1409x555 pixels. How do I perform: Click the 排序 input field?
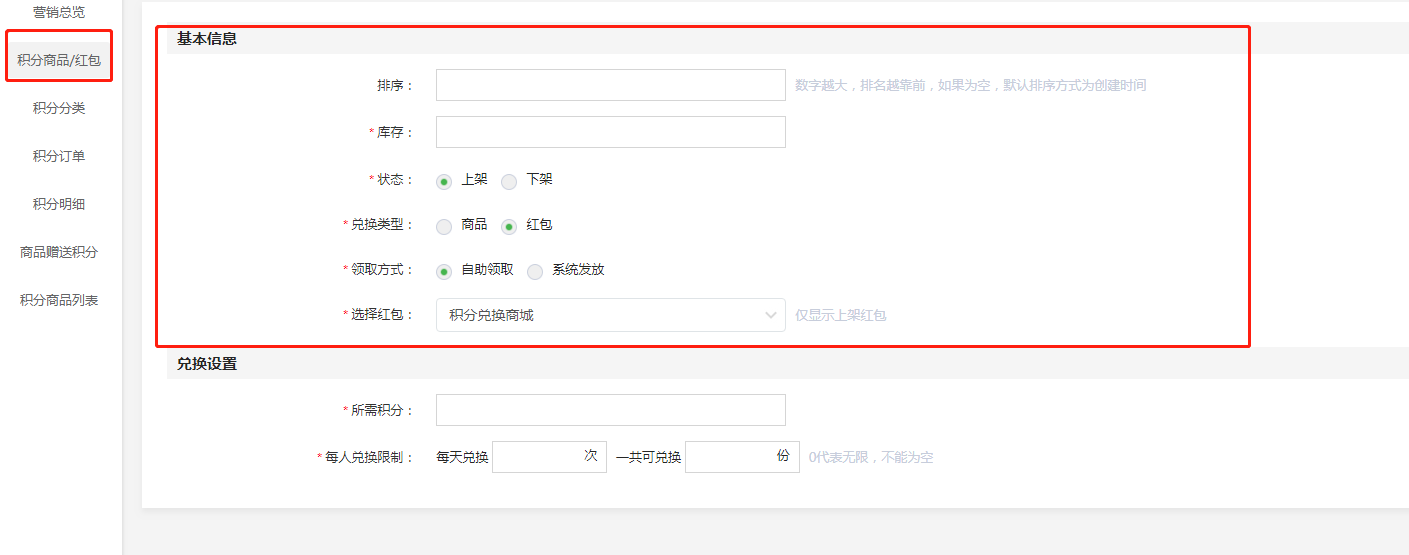pyautogui.click(x=611, y=85)
